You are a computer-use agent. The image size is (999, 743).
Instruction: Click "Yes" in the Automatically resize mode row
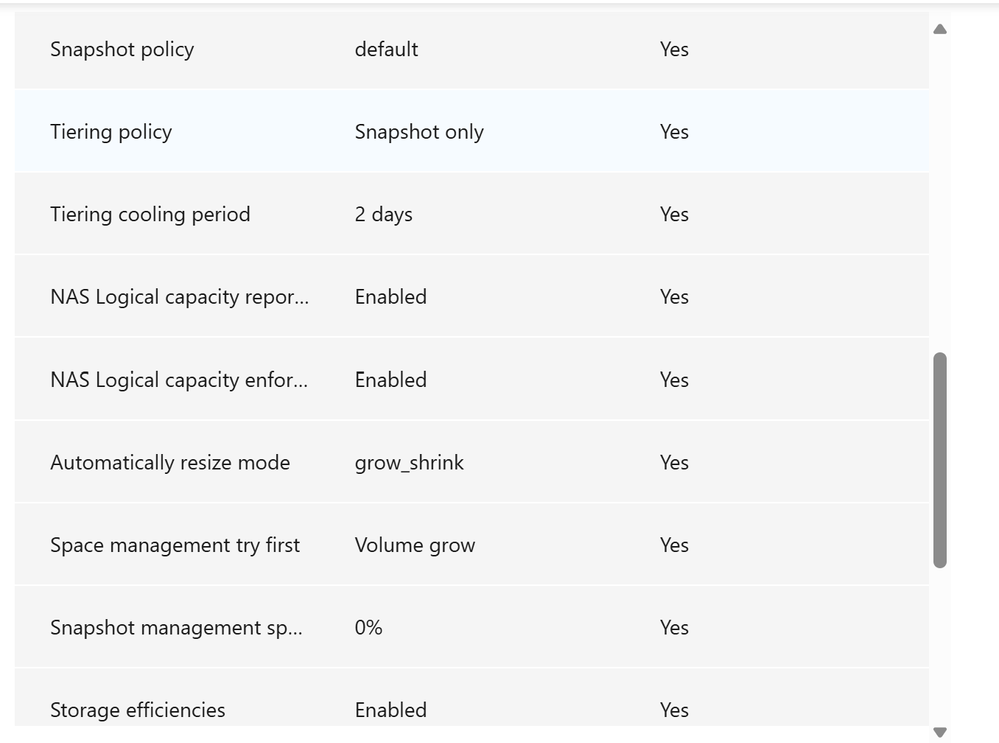674,463
